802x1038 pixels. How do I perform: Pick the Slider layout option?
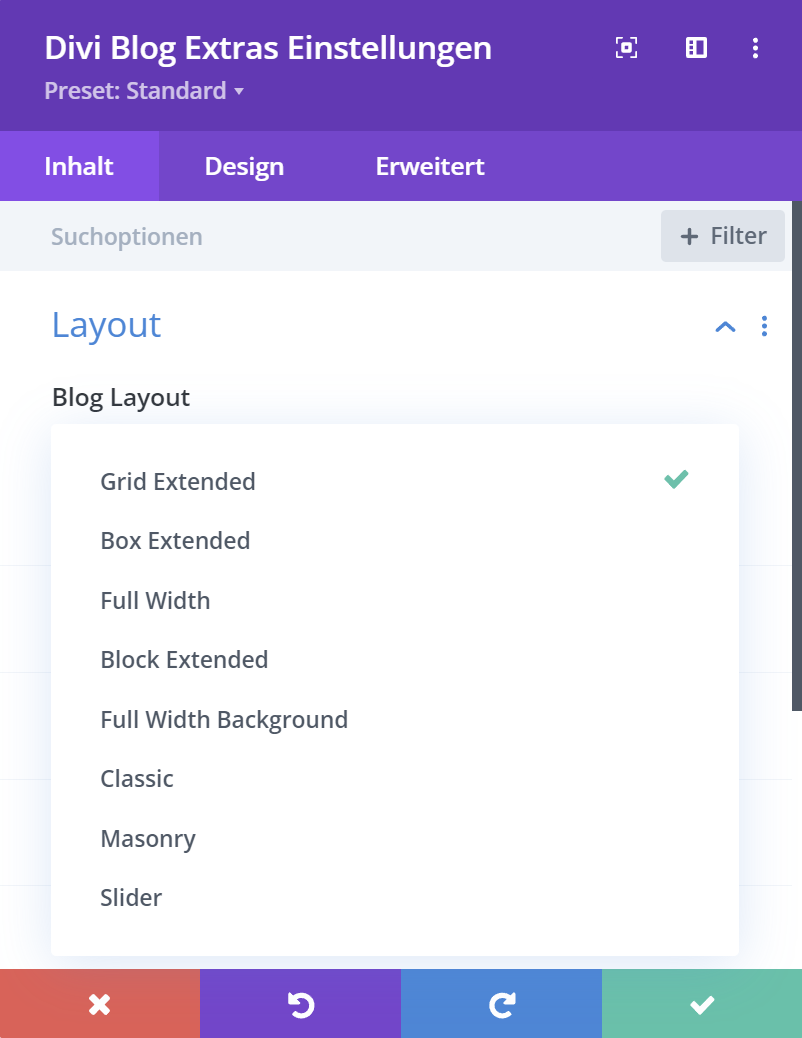coord(131,898)
